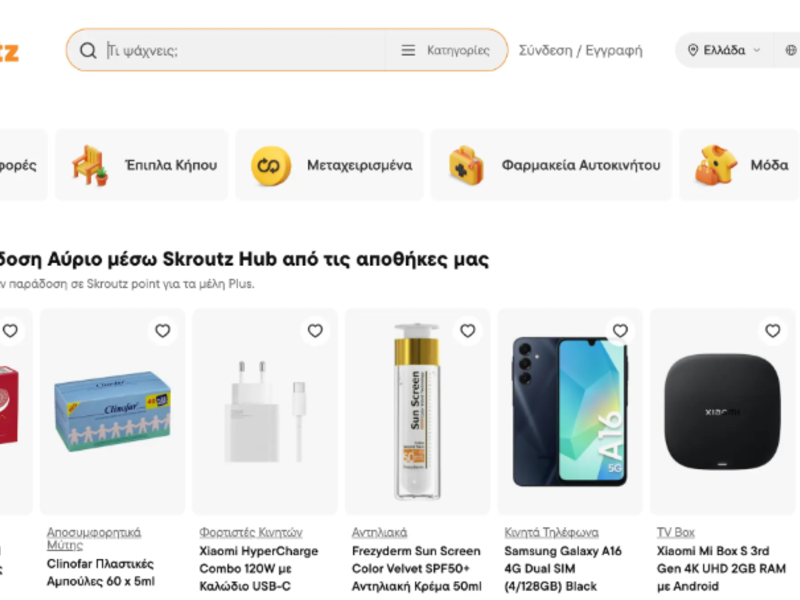Open Samsung Galaxy A16 product image
The width and height of the screenshot is (800, 600).
coord(570,412)
